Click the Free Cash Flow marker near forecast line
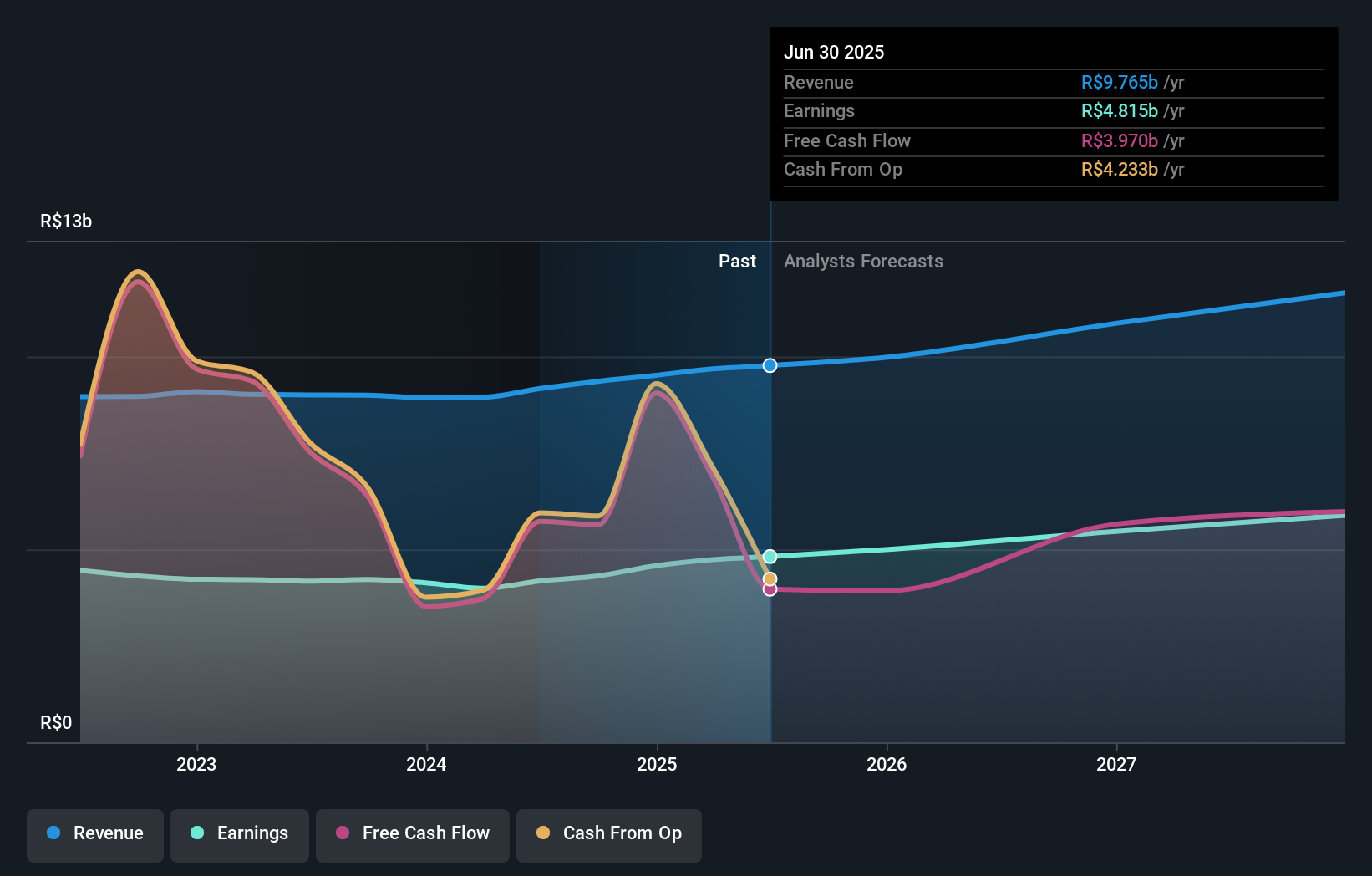This screenshot has height=876, width=1372. pyautogui.click(x=770, y=590)
